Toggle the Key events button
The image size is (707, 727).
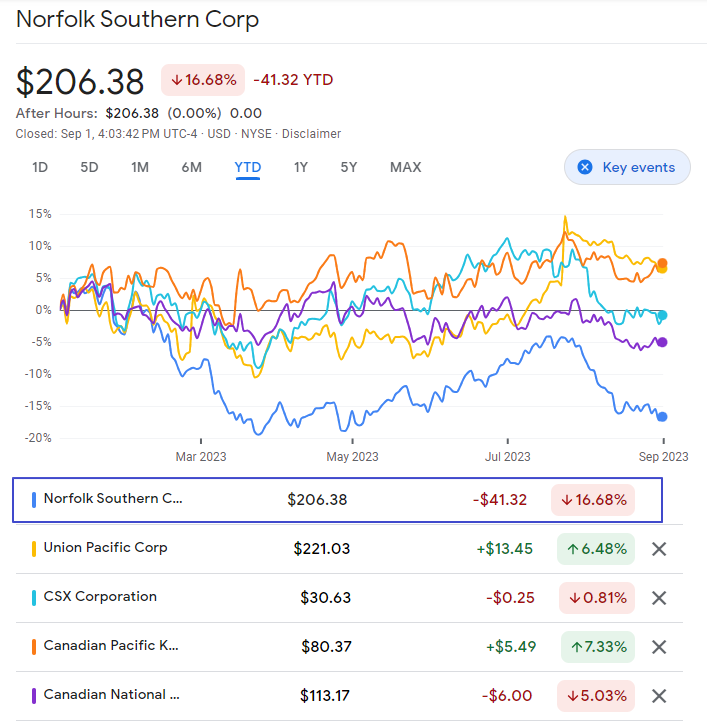[627, 167]
